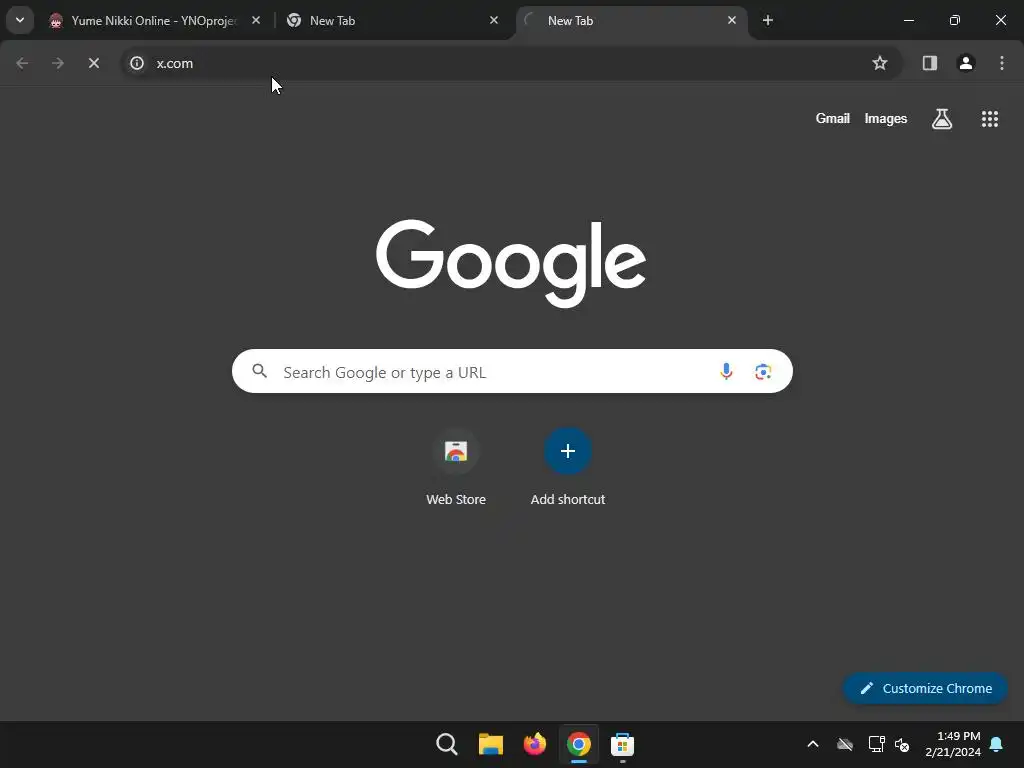Open the tab search dropdown arrow
The width and height of the screenshot is (1024, 768).
[20, 20]
